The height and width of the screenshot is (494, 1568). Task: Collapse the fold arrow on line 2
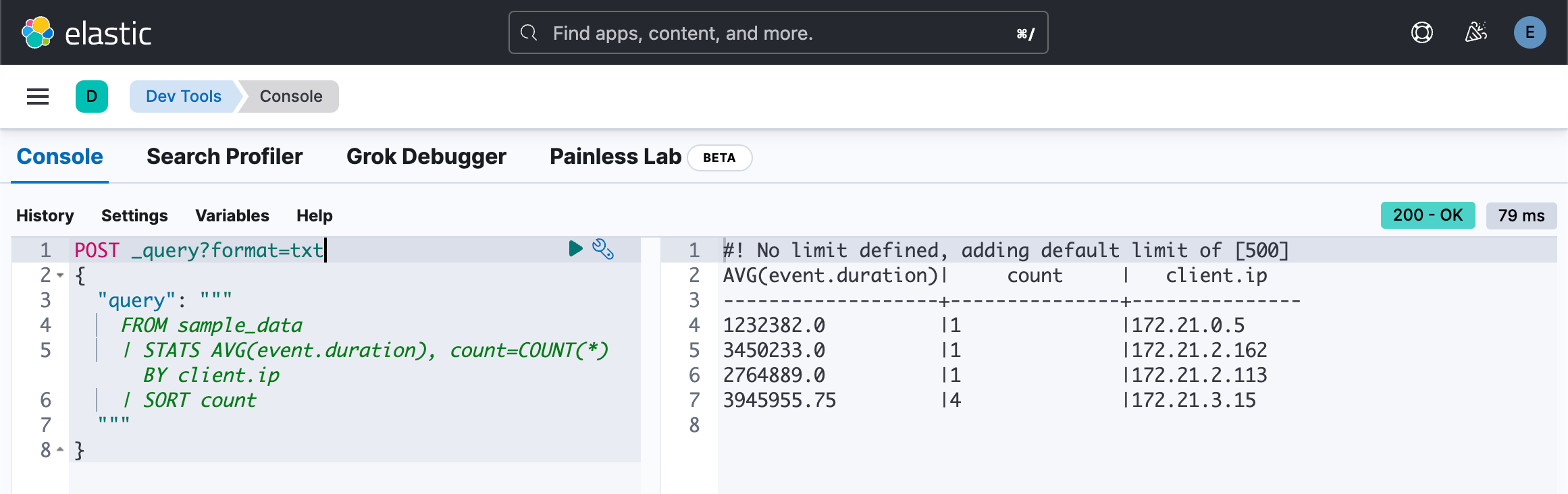pos(60,275)
